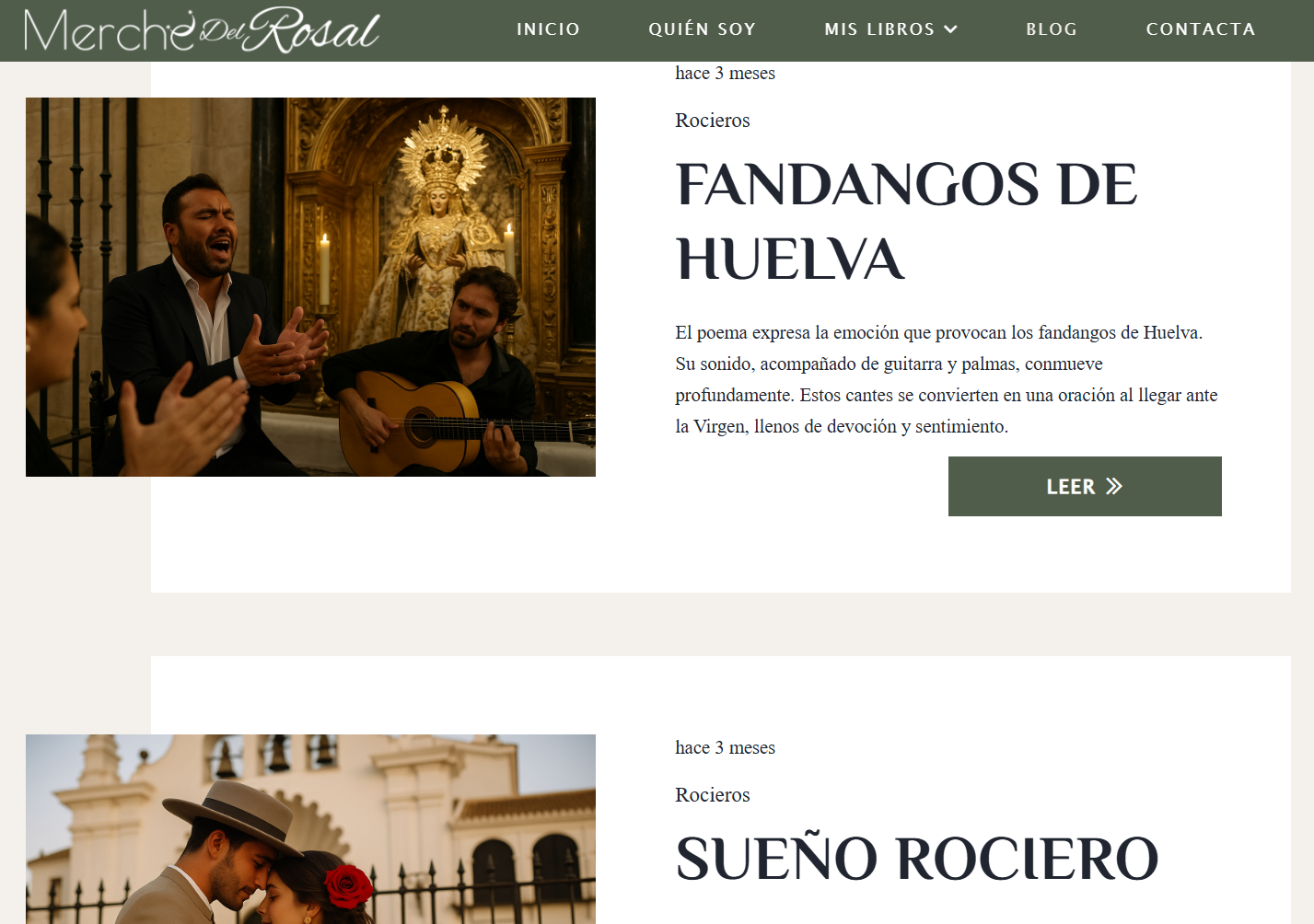The height and width of the screenshot is (924, 1314).
Task: Click the red flower in couple photo
Action: coord(349,886)
